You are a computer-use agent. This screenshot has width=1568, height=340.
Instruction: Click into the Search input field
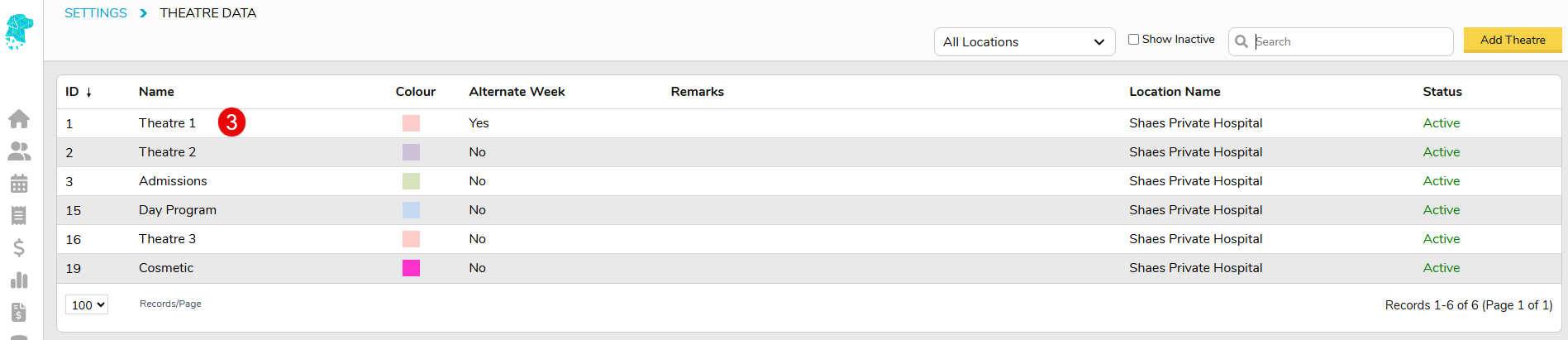pyautogui.click(x=1351, y=41)
